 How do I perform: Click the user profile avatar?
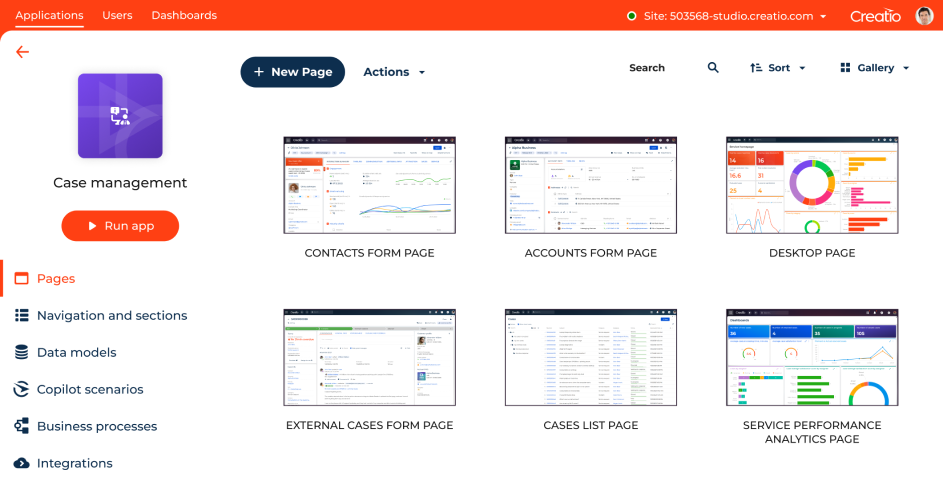point(924,16)
